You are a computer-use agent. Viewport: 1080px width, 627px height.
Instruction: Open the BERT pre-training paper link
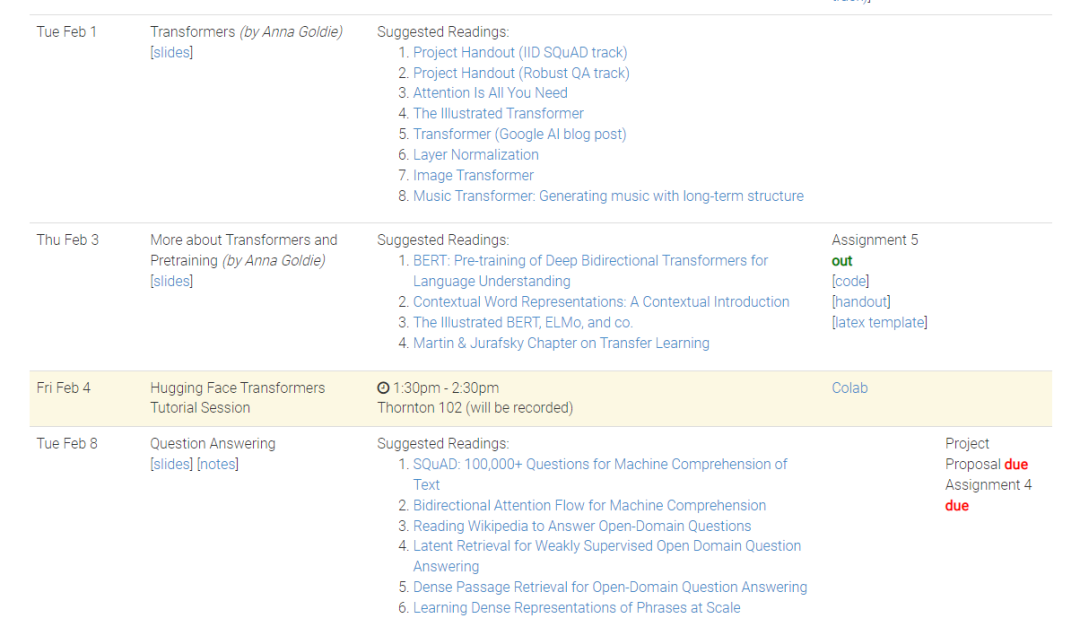pyautogui.click(x=590, y=261)
